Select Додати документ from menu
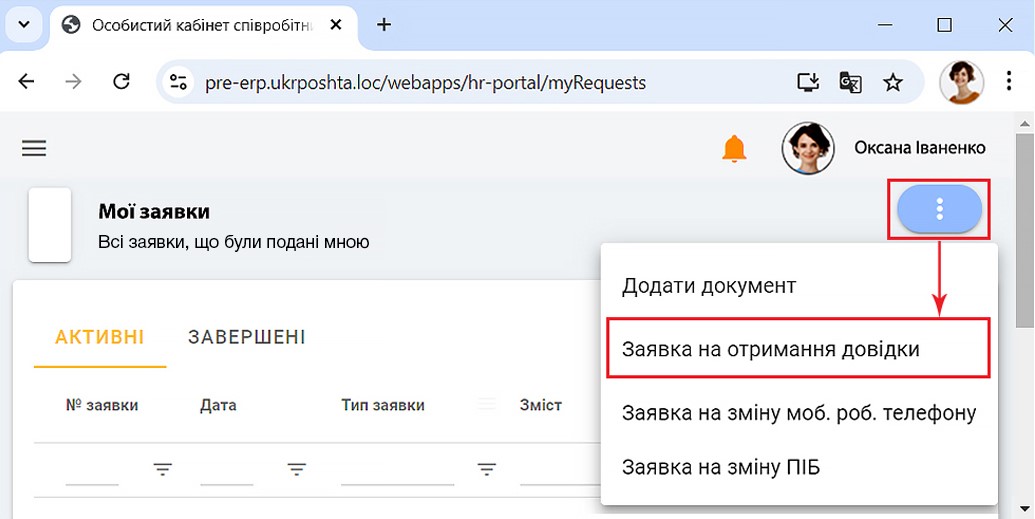This screenshot has height=519, width=1035. (708, 286)
